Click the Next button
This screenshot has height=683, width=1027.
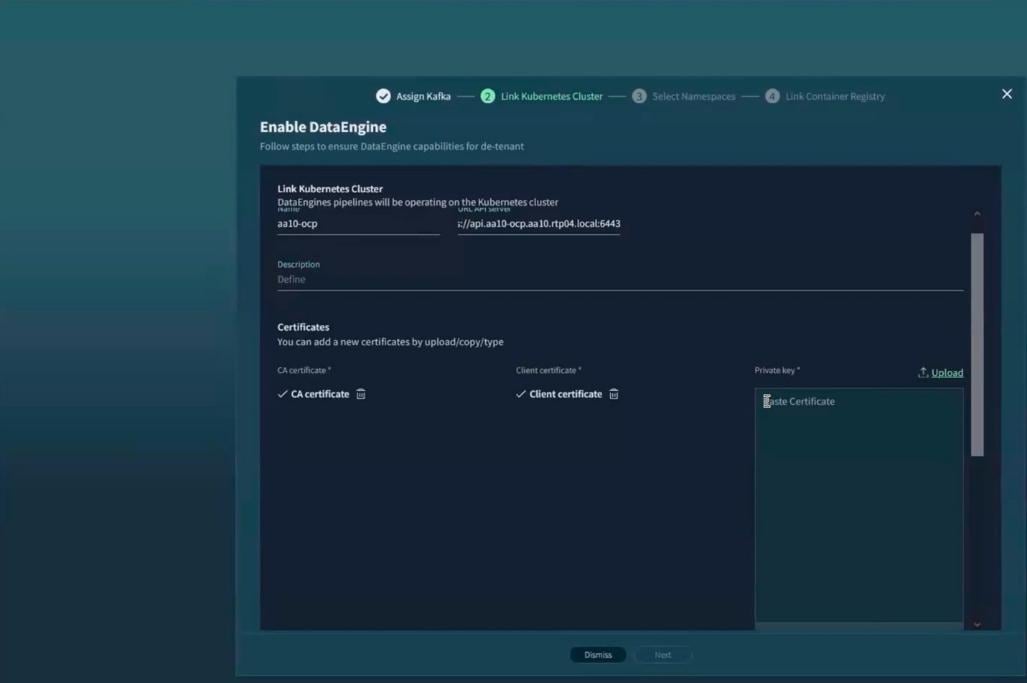663,655
